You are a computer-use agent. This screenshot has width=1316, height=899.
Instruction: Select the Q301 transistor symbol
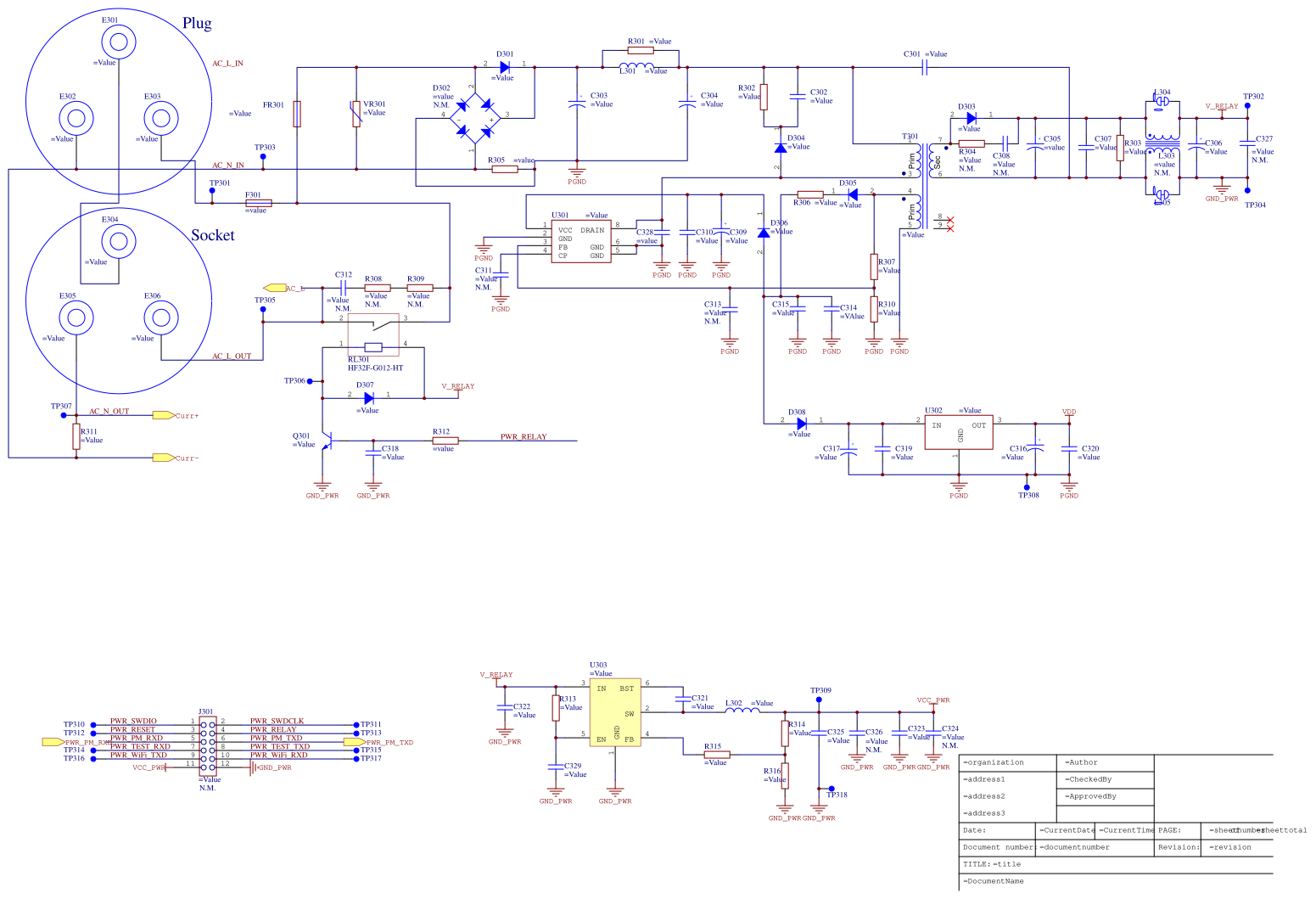click(328, 441)
